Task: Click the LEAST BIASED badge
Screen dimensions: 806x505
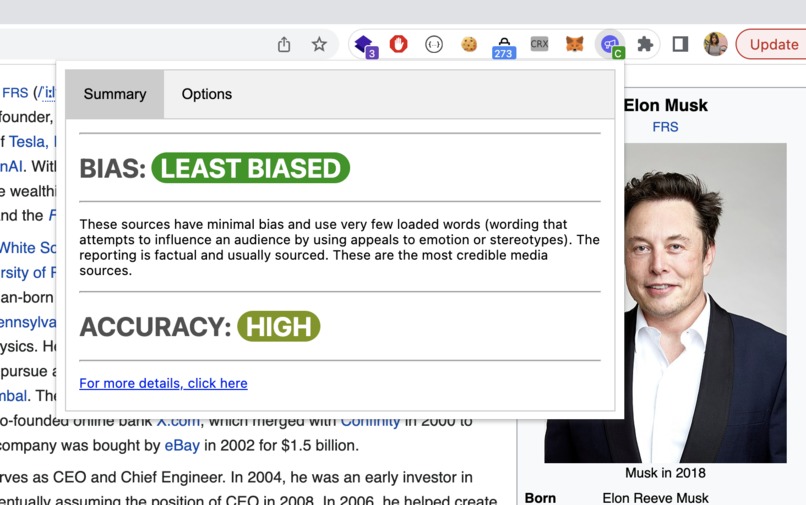Action: tap(251, 168)
